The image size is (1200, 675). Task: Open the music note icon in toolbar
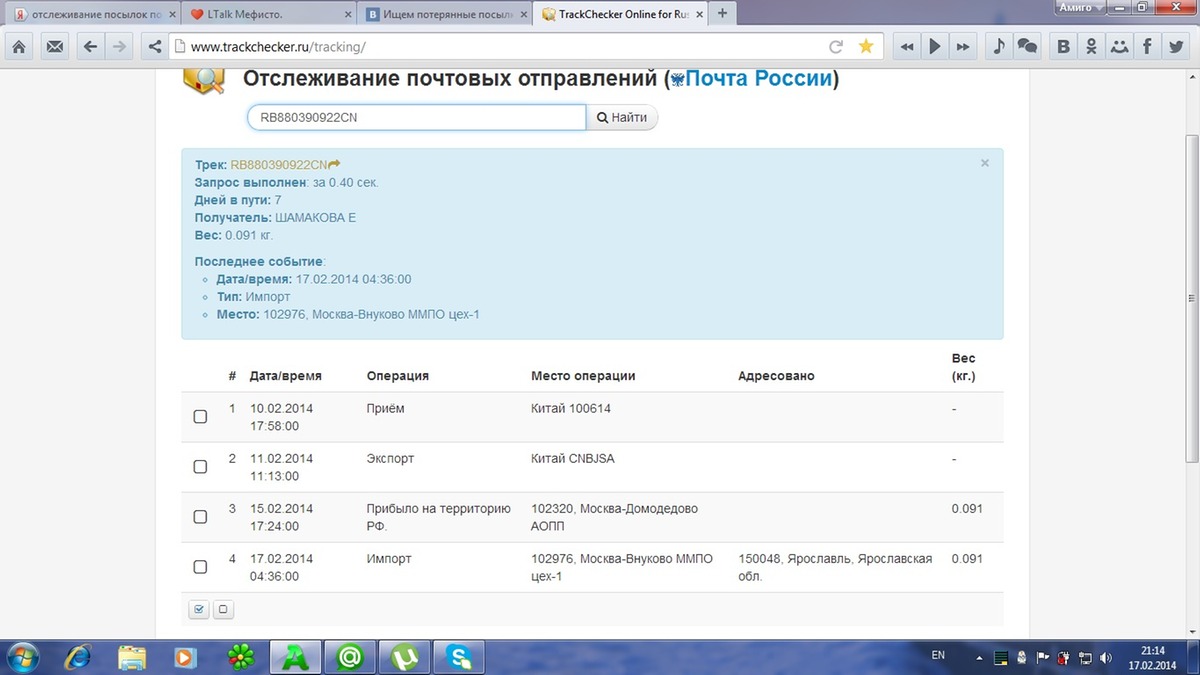click(998, 46)
